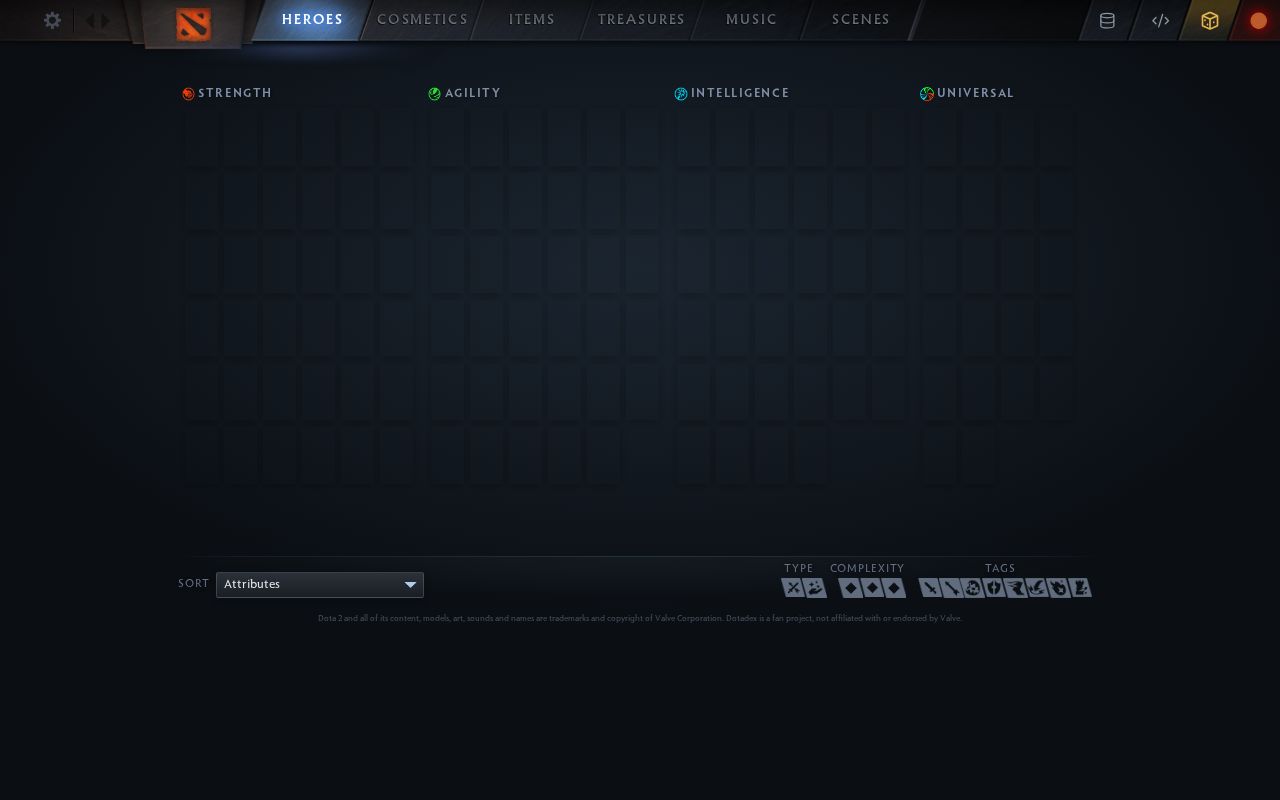
Task: Click the yellow dice icon
Action: pos(1210,21)
